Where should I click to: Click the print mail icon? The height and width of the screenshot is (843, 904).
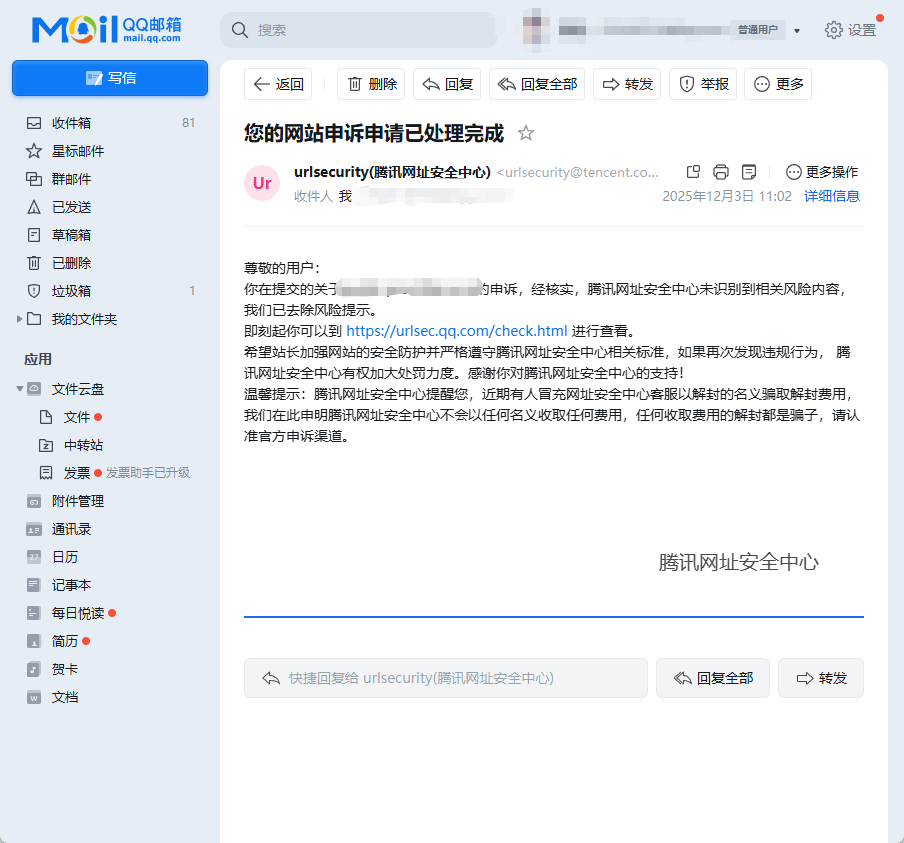tap(721, 172)
